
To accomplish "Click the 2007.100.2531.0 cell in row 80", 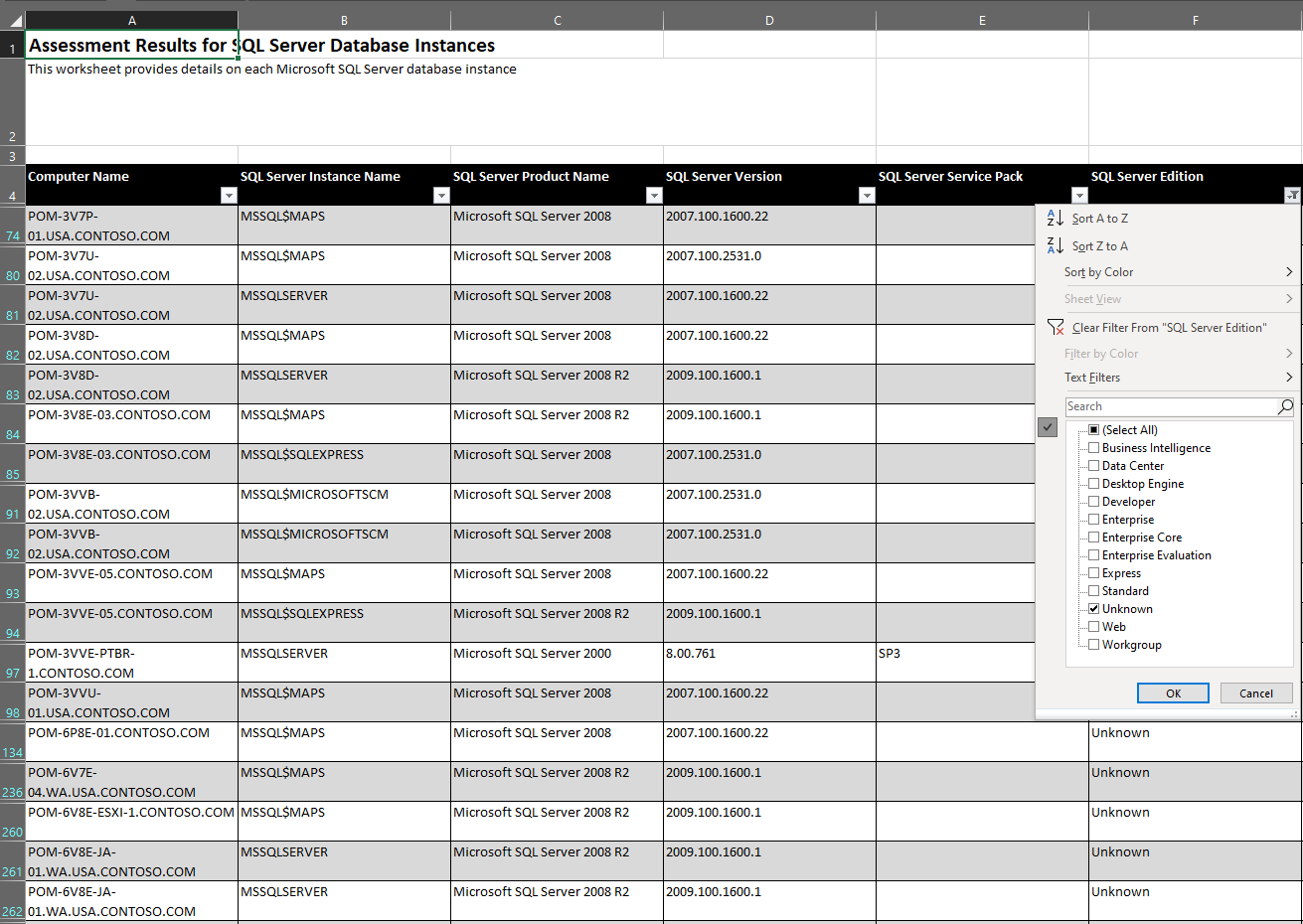I will [x=769, y=265].
